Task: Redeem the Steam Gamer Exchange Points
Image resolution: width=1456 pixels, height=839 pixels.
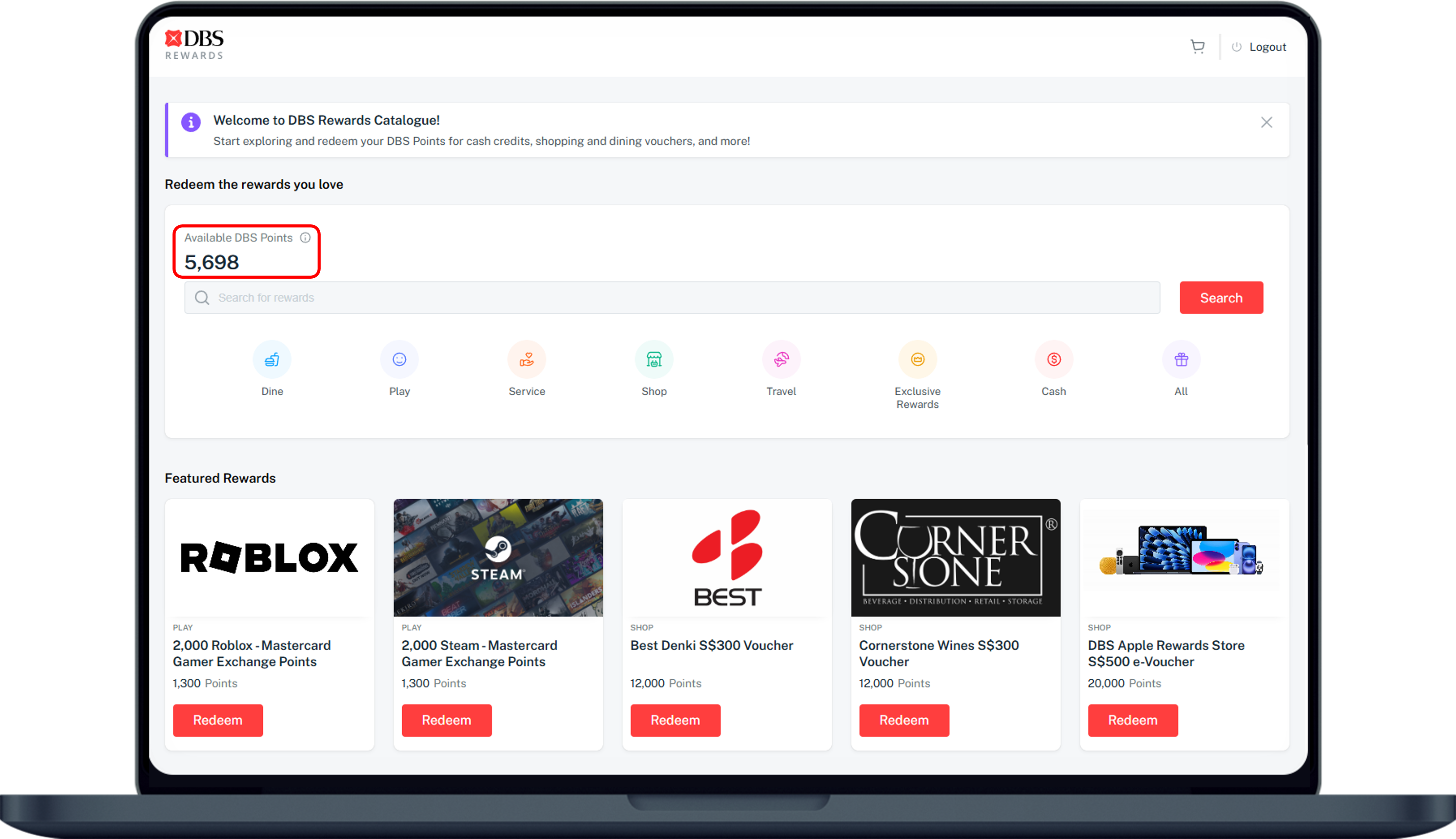Action: (446, 720)
